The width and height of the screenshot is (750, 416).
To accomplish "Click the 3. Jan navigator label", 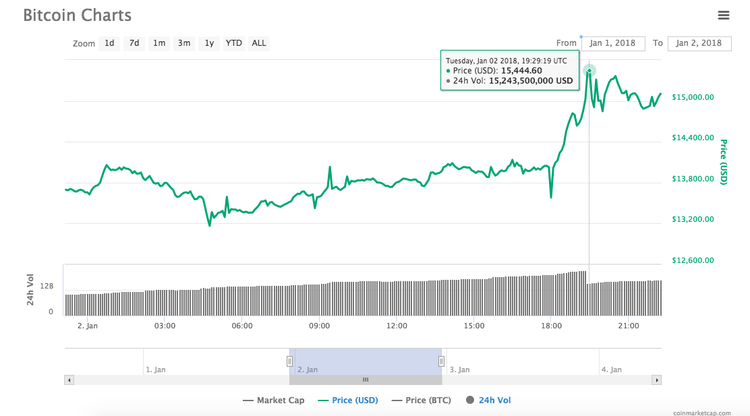I will [x=460, y=370].
